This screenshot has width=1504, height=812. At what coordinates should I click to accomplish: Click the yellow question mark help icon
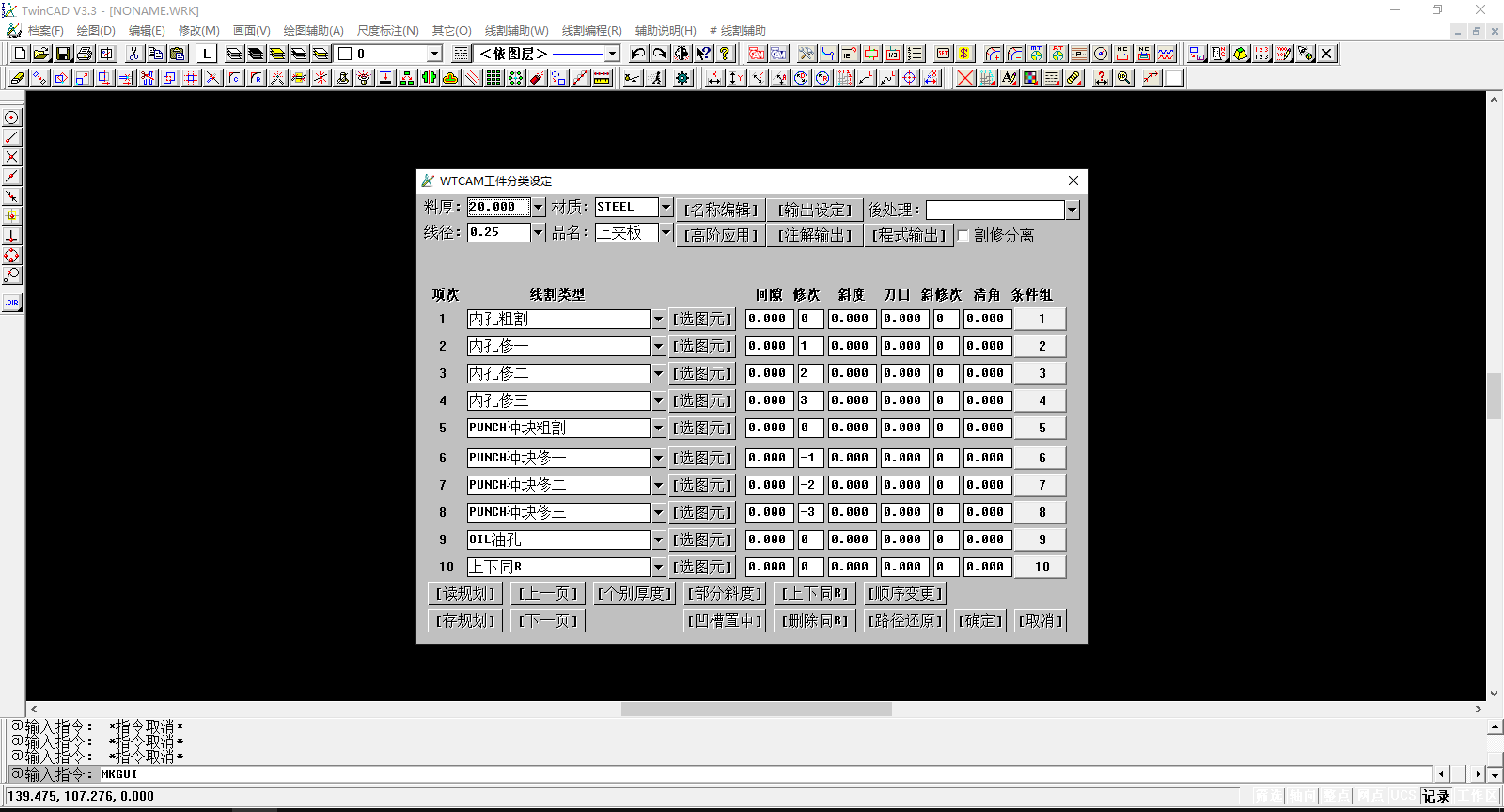pyautogui.click(x=725, y=54)
